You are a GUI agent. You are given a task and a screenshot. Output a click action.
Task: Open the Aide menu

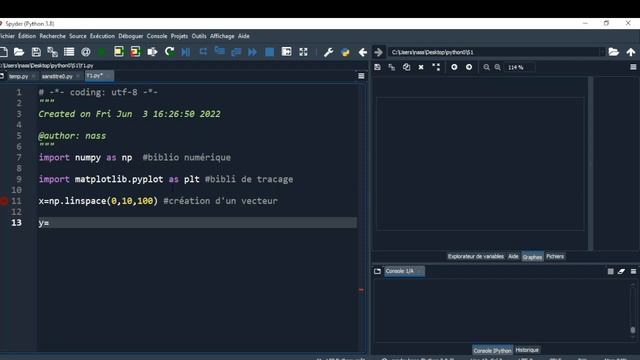tap(244, 36)
